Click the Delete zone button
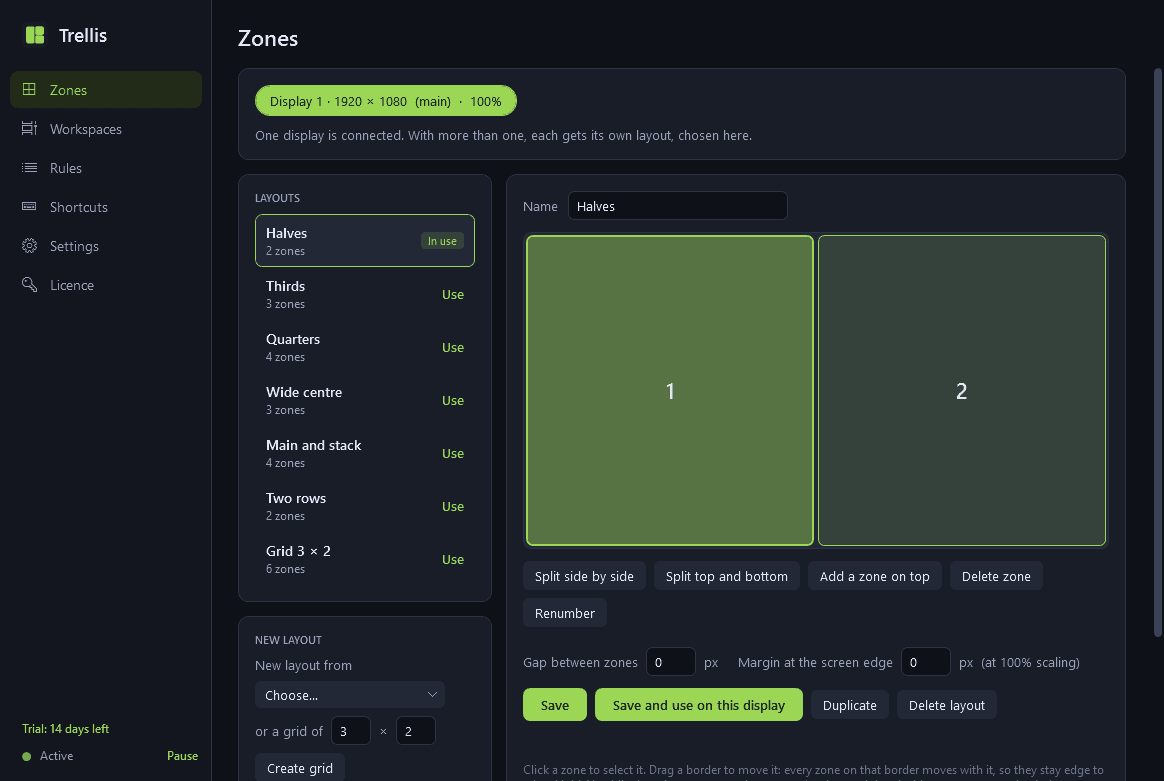This screenshot has height=781, width=1164. (996, 576)
